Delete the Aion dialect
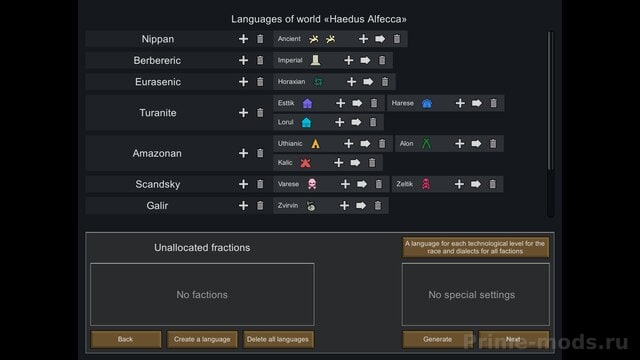This screenshot has width=640, height=360. tap(493, 144)
